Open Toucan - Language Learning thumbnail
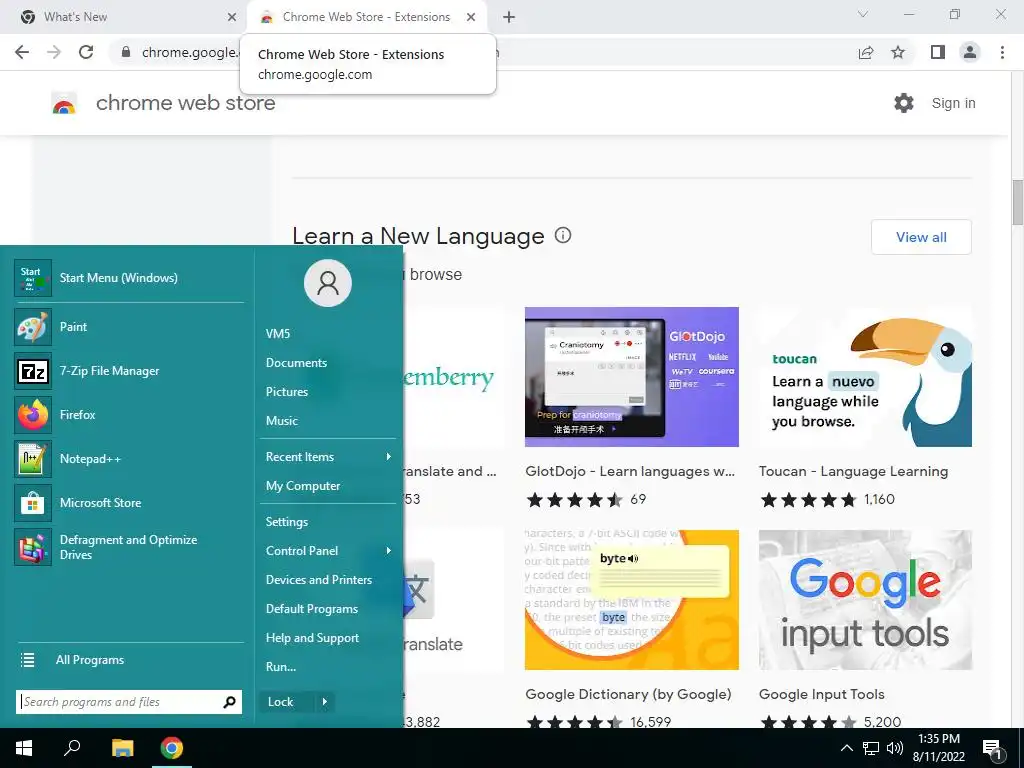Screen dimensions: 1024x768 pos(865,377)
